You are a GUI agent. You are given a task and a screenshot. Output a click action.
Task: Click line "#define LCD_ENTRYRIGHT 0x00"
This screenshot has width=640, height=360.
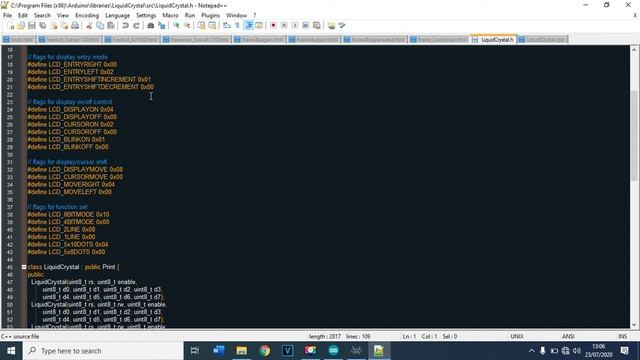click(x=72, y=64)
